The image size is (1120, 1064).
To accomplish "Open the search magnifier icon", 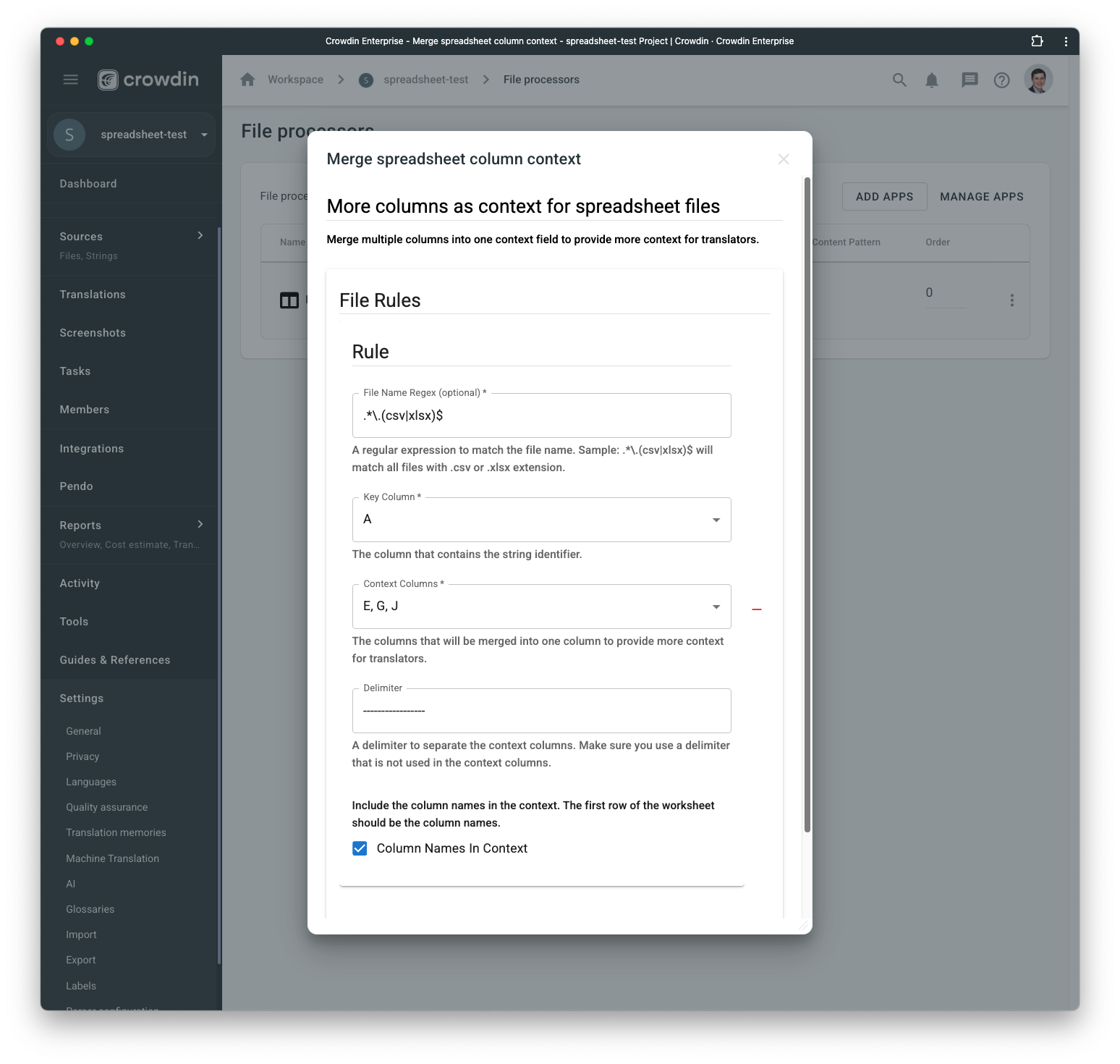I will click(899, 80).
